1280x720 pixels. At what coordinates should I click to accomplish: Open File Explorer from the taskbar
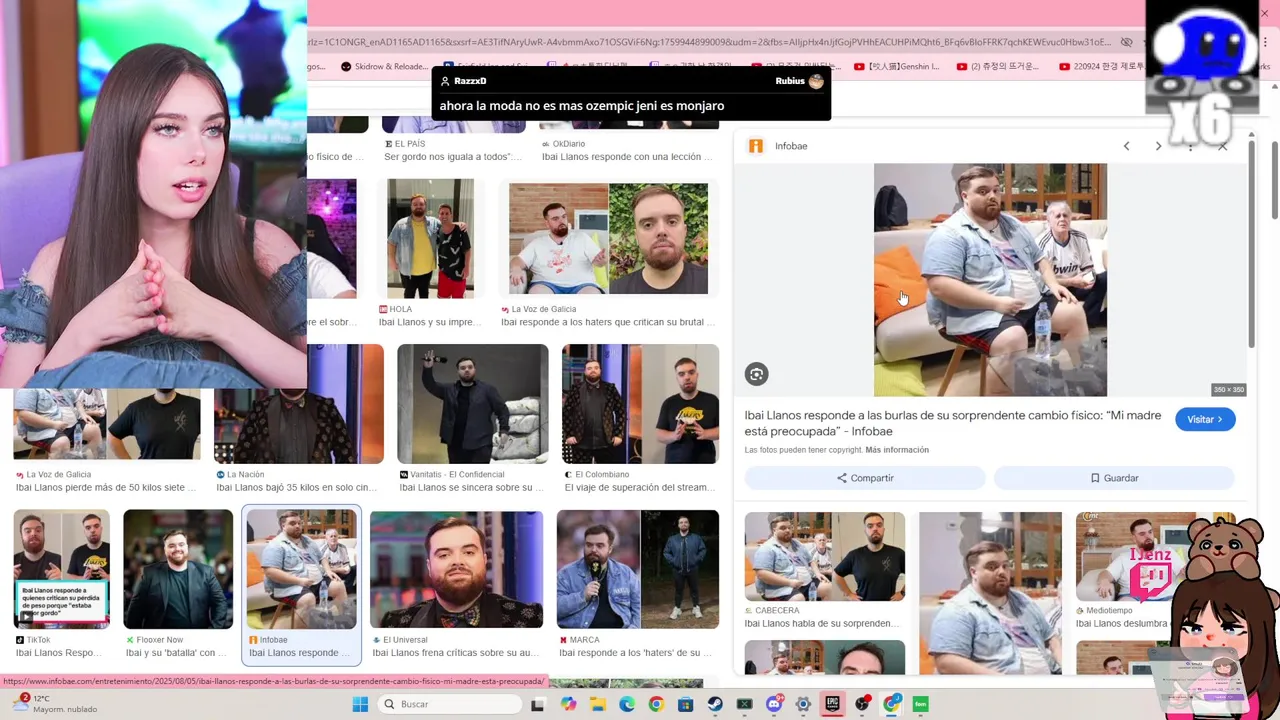(597, 704)
